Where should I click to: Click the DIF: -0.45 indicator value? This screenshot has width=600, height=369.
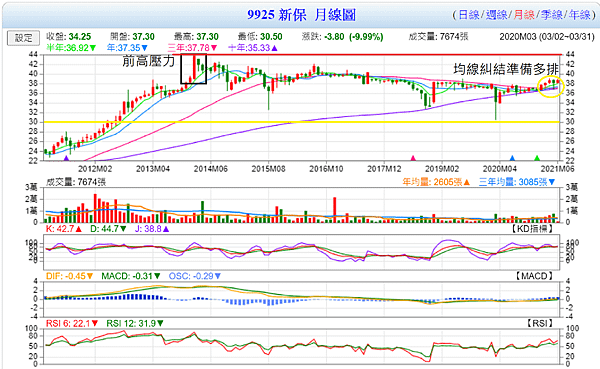pos(69,276)
